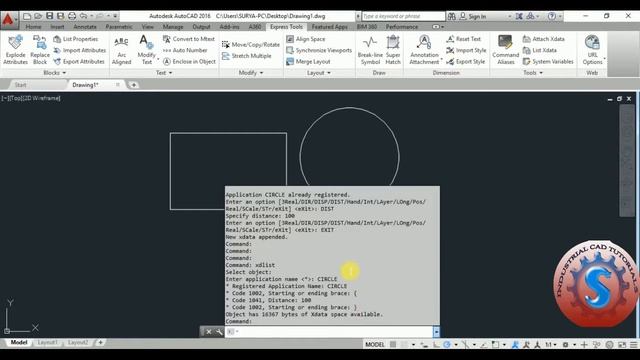Click MODEL space button in status bar

click(375, 344)
